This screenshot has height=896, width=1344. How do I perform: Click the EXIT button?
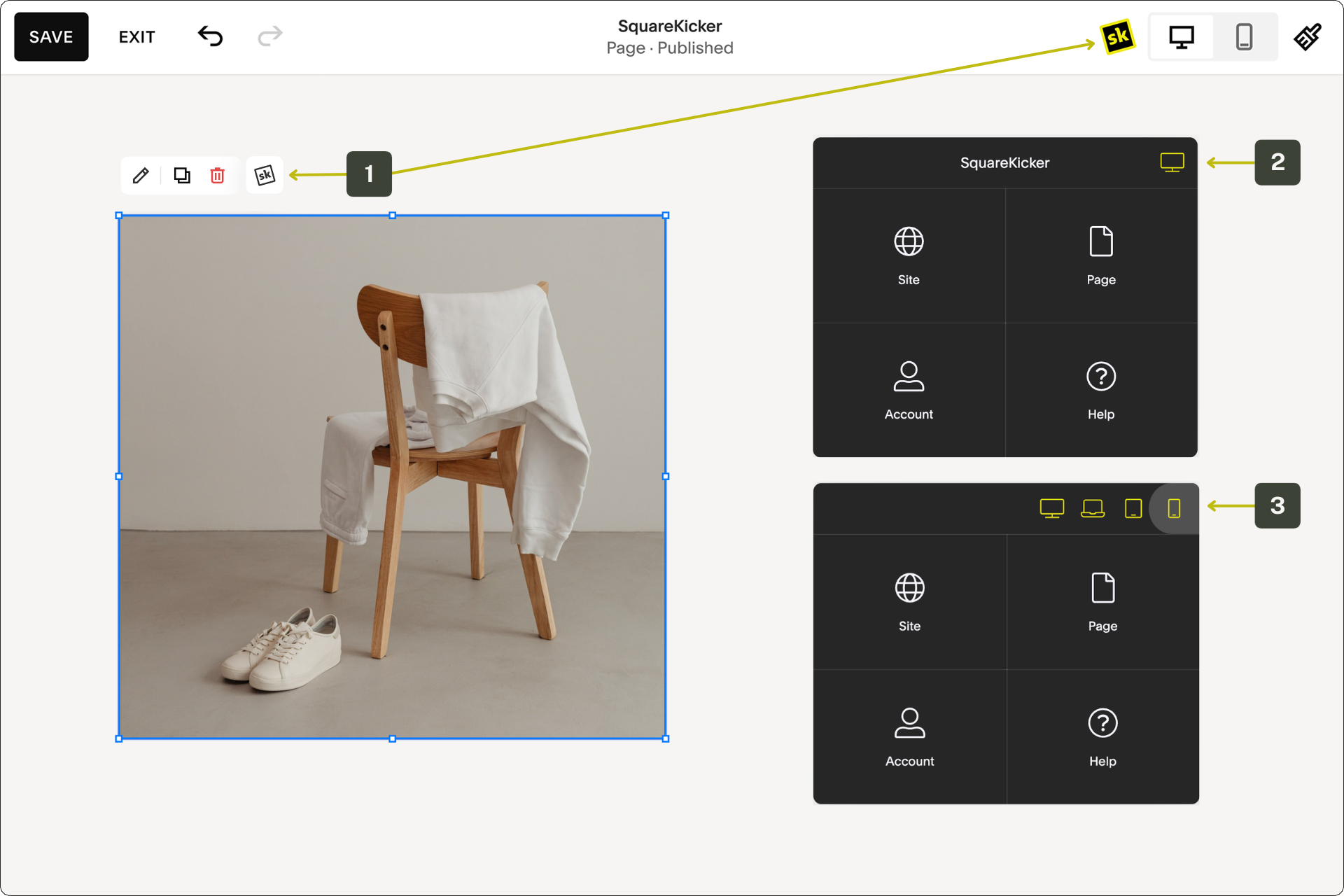pos(136,37)
